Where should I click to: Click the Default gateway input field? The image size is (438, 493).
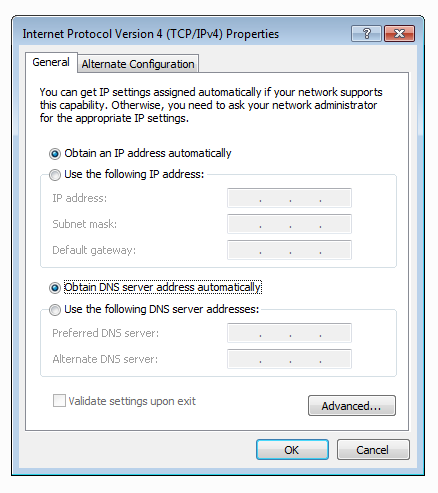pyautogui.click(x=289, y=250)
